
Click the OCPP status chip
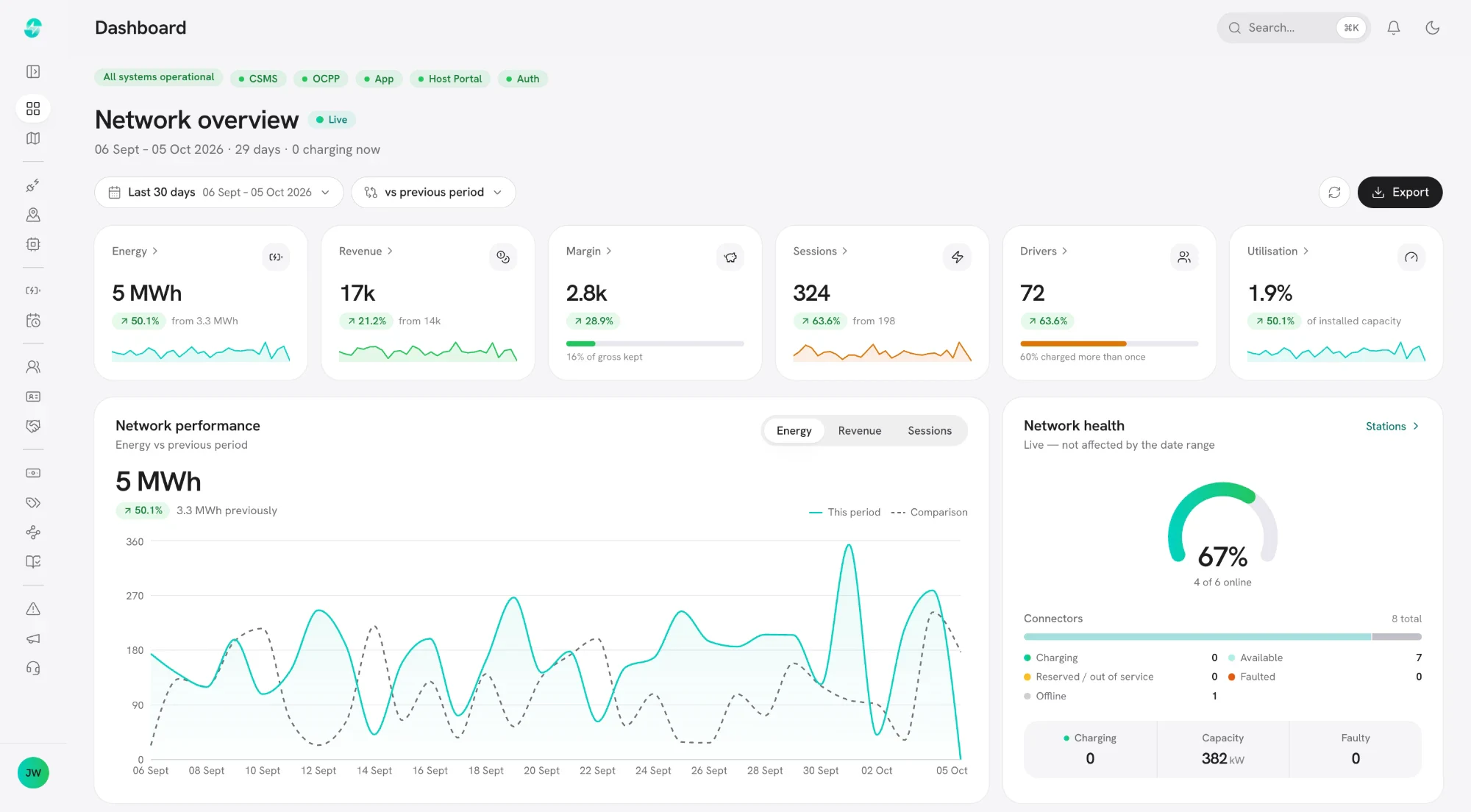coord(321,79)
